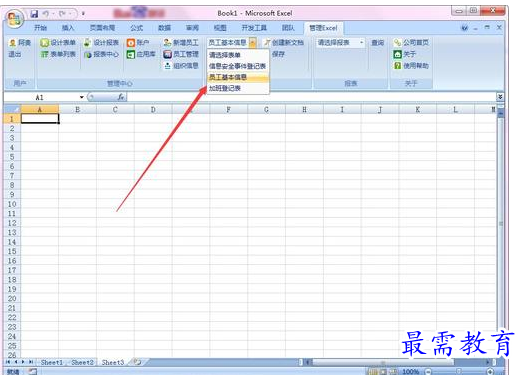Click the 报表中心 globe icon

click(x=88, y=55)
